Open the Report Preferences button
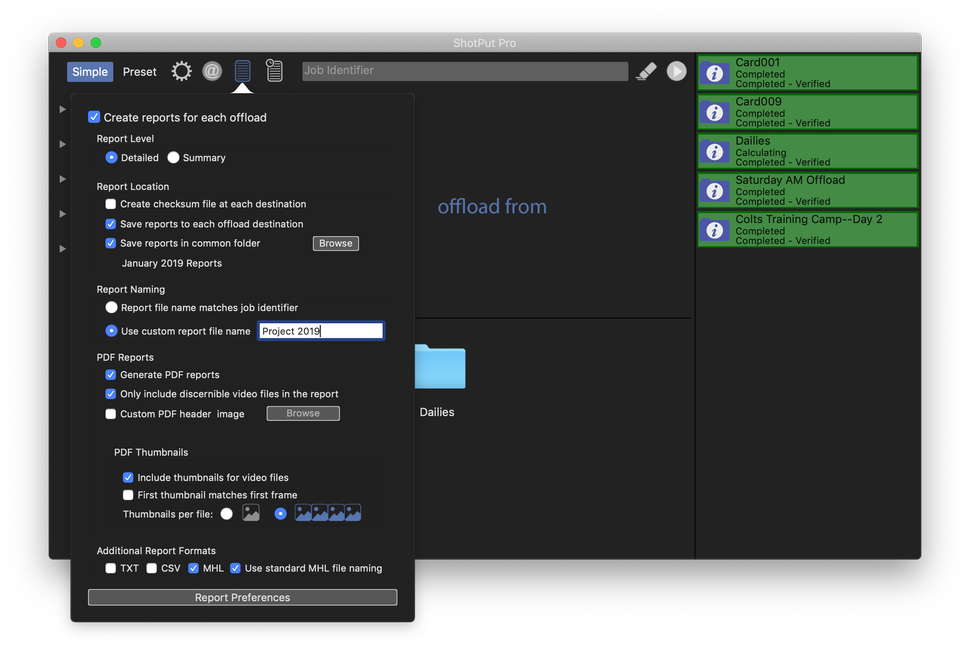The image size is (970, 657). [x=242, y=597]
